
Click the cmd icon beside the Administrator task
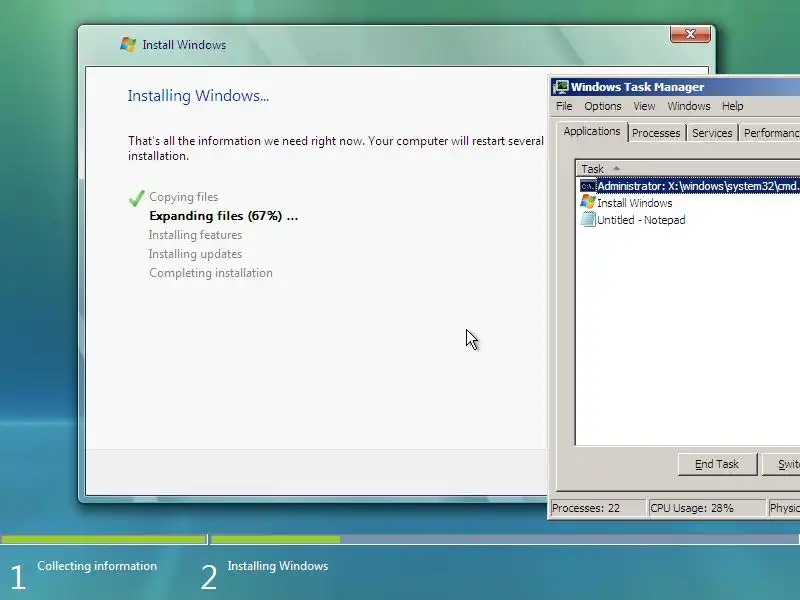[x=588, y=186]
